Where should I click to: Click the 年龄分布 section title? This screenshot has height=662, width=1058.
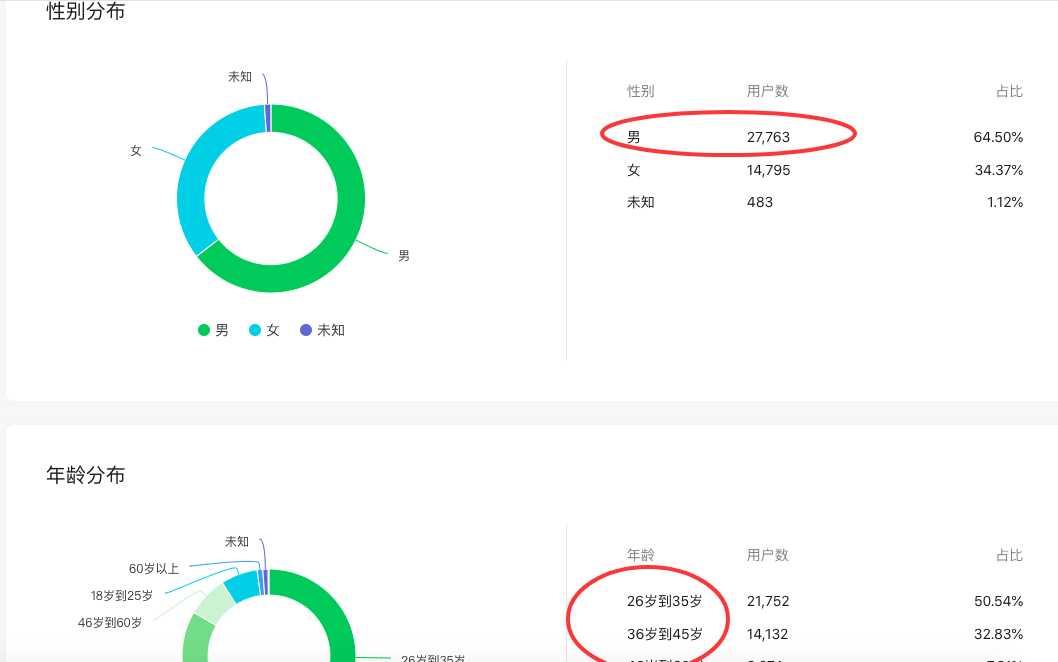(86, 475)
